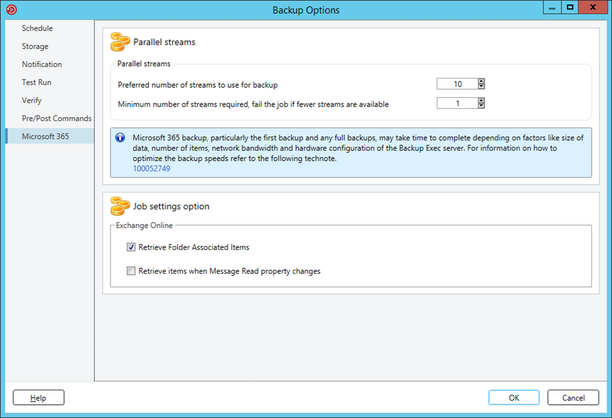Click the Parallel streams coin stack icon
Image resolution: width=612 pixels, height=418 pixels.
pyautogui.click(x=120, y=42)
